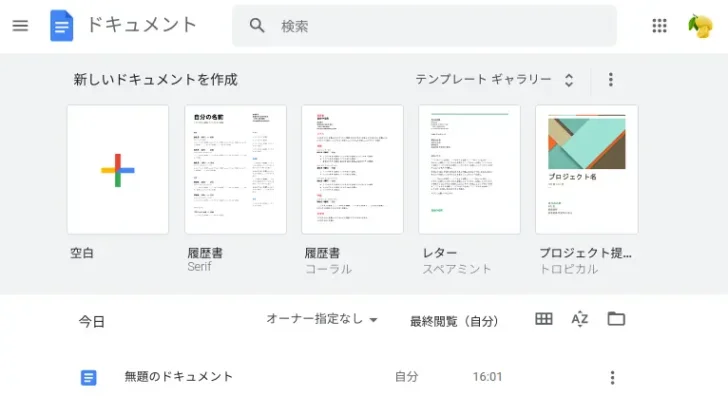
Task: Click the search magnifier icon
Action: [x=257, y=26]
